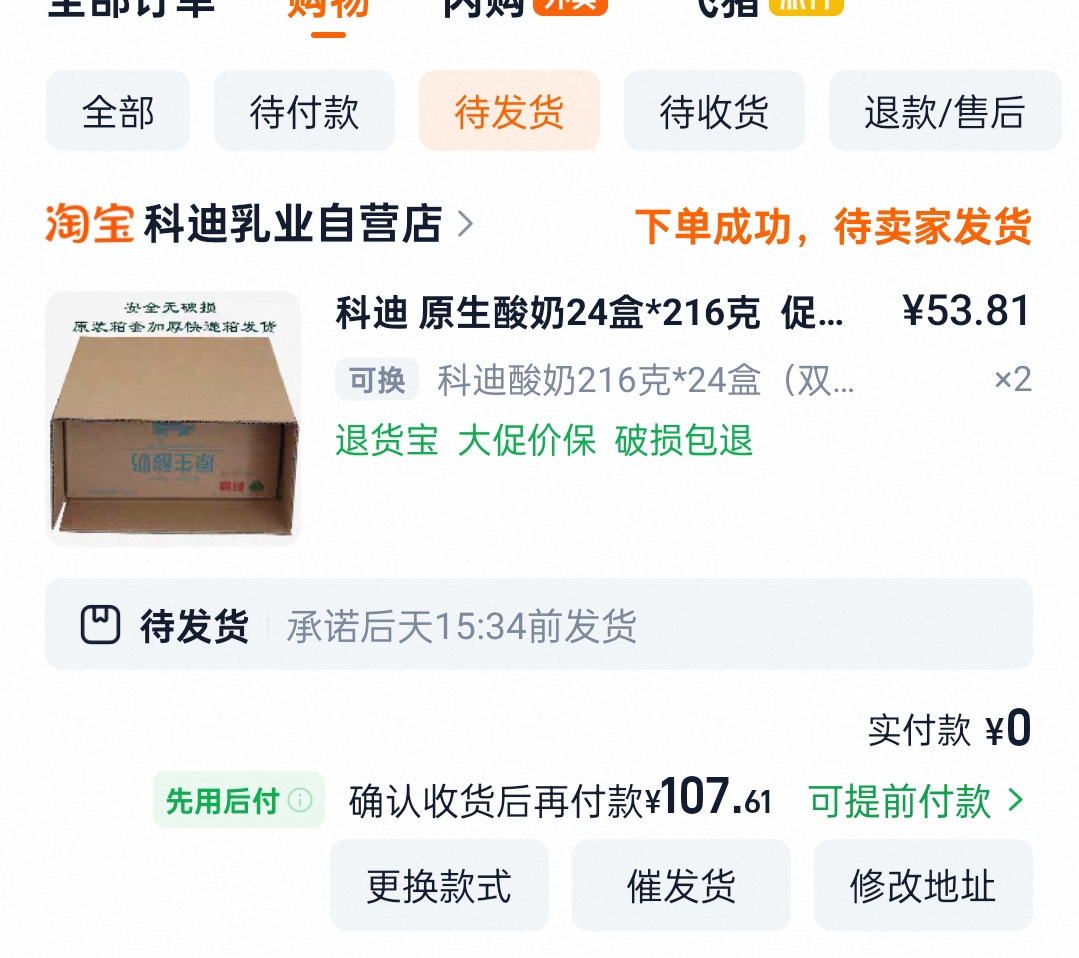
Task: Select the 待发货 filter chip
Action: tap(509, 111)
